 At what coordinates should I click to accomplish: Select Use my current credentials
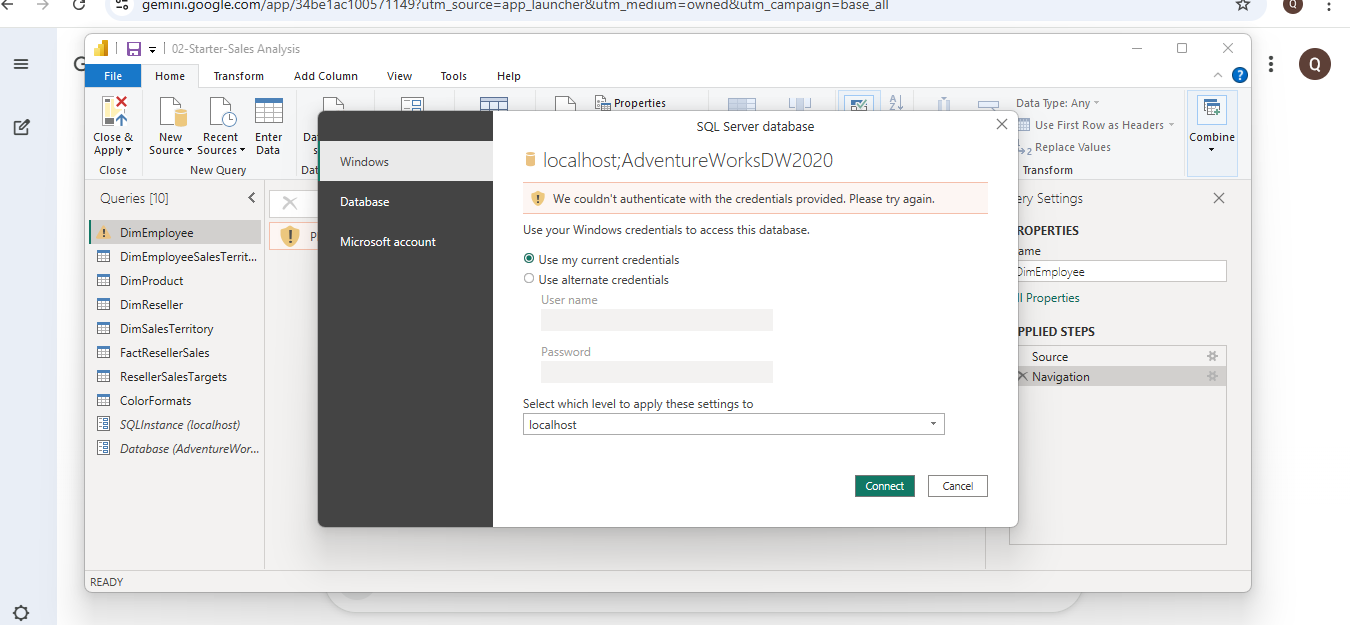[x=529, y=260]
